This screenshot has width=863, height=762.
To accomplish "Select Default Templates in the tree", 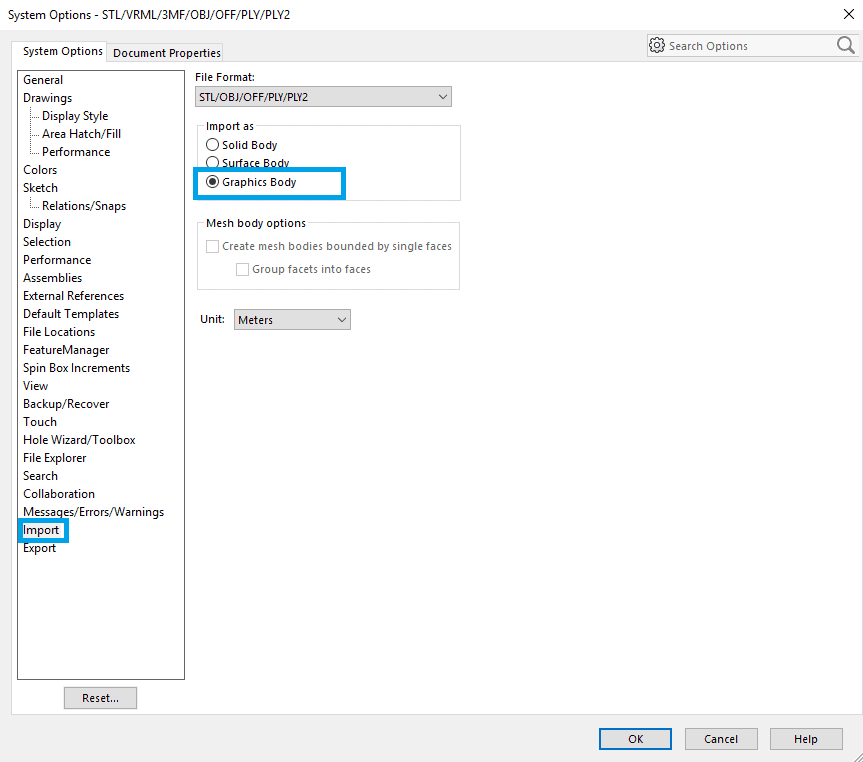I will pyautogui.click(x=71, y=314).
